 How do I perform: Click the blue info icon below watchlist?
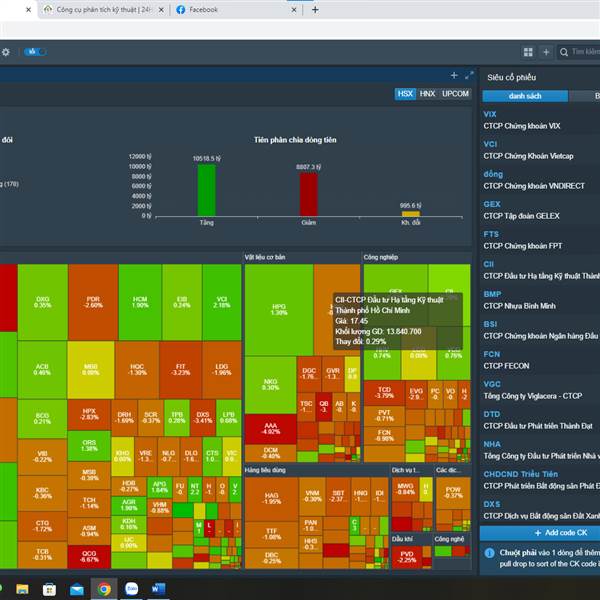pyautogui.click(x=489, y=553)
